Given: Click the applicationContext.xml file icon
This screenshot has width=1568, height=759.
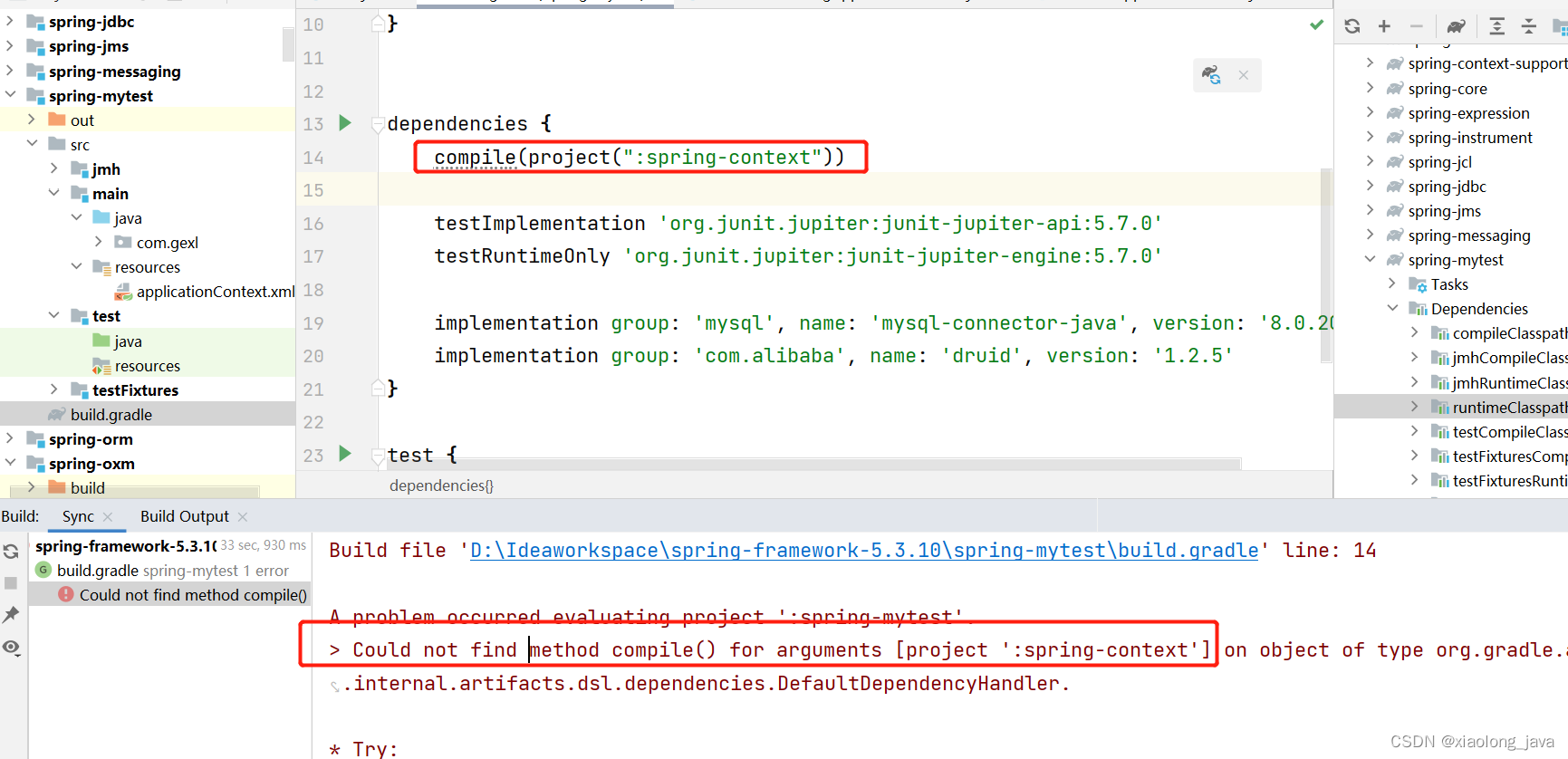Looking at the screenshot, I should point(123,292).
